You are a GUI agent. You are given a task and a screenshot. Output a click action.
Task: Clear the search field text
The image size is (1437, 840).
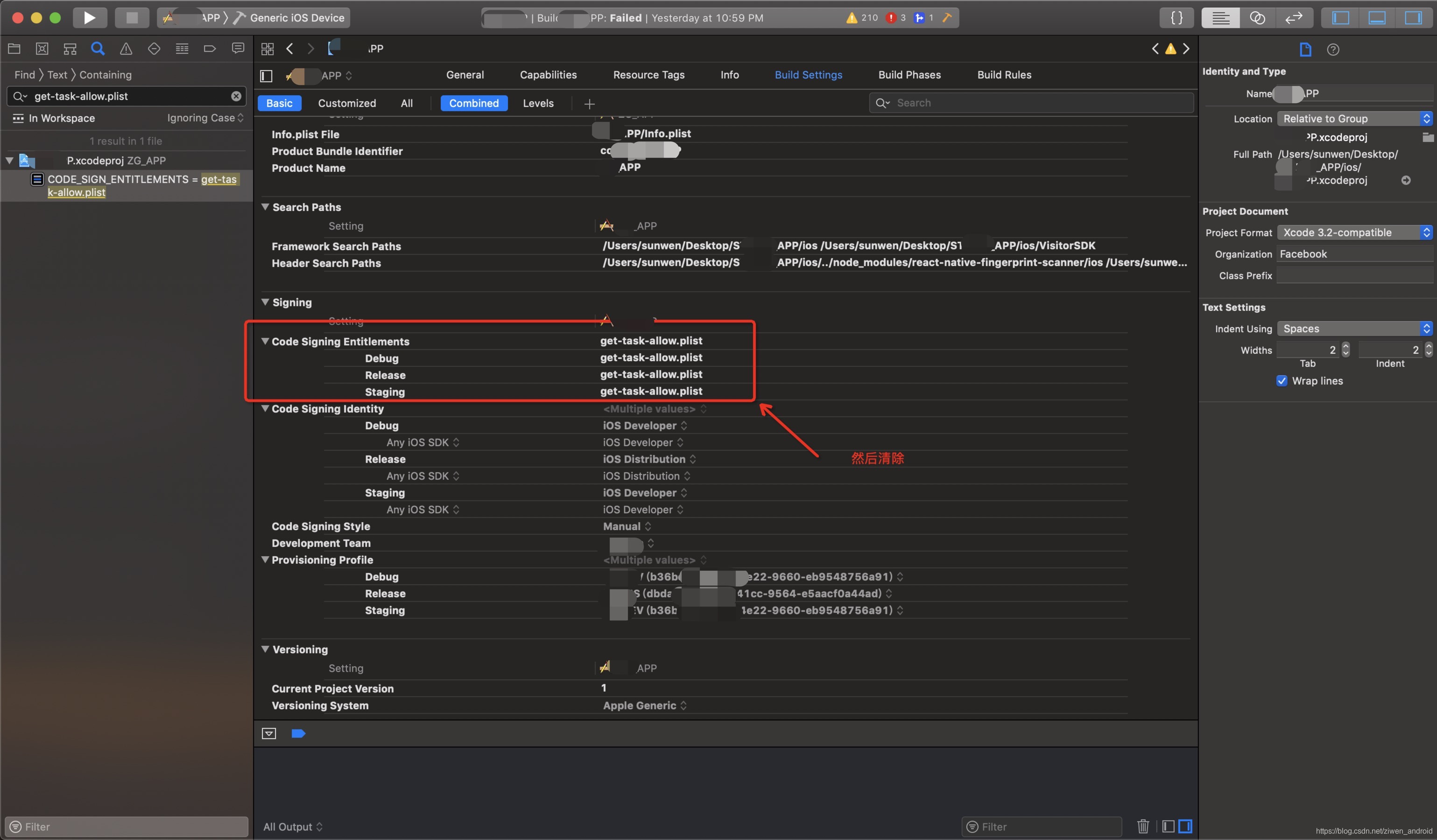[x=236, y=96]
